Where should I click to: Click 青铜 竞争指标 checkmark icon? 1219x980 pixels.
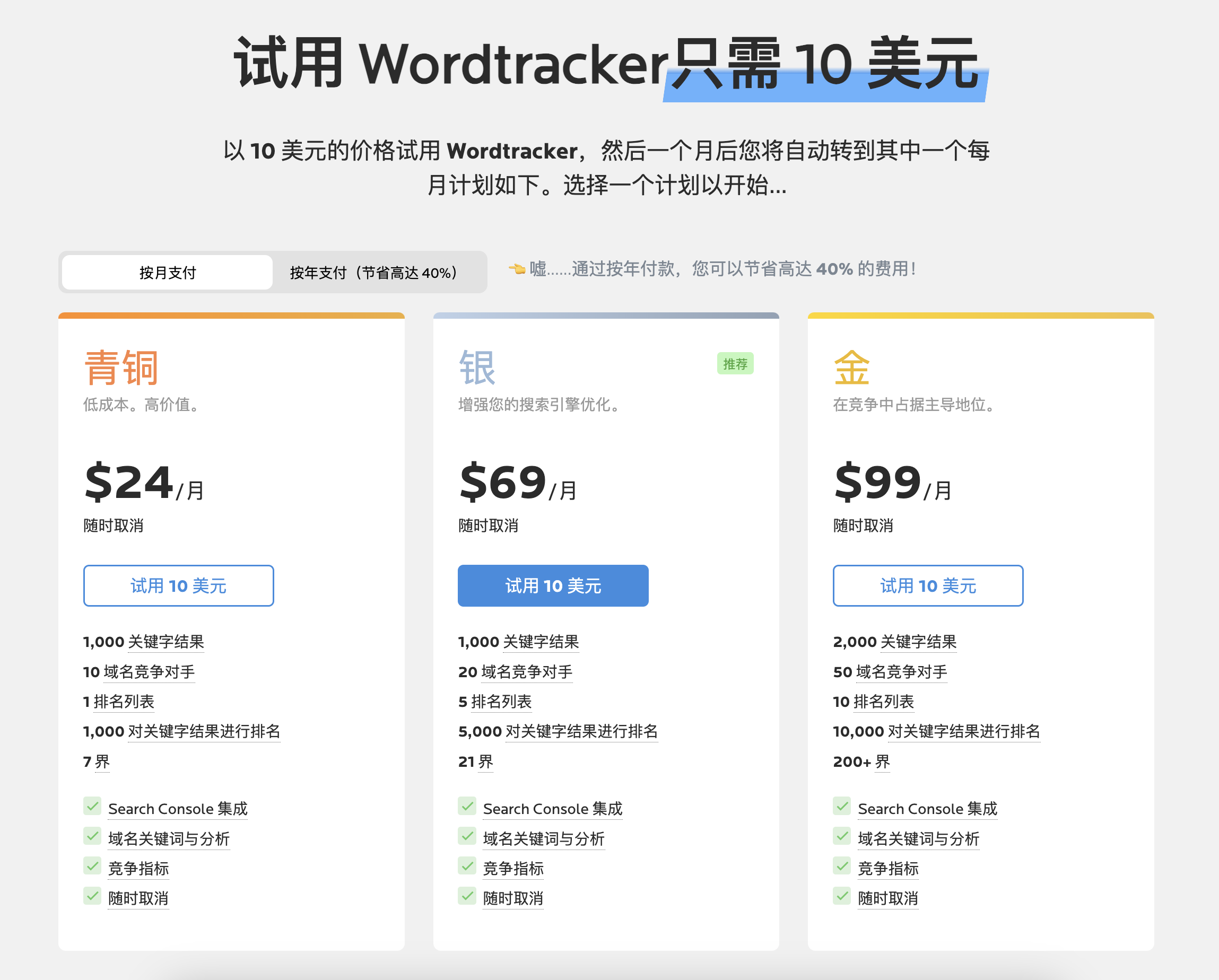[92, 866]
